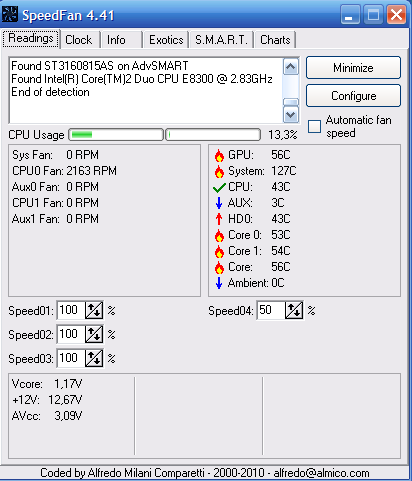This screenshot has height=481, width=412.
Task: Enable the Automatic fan speed checkbox
Action: tap(314, 126)
